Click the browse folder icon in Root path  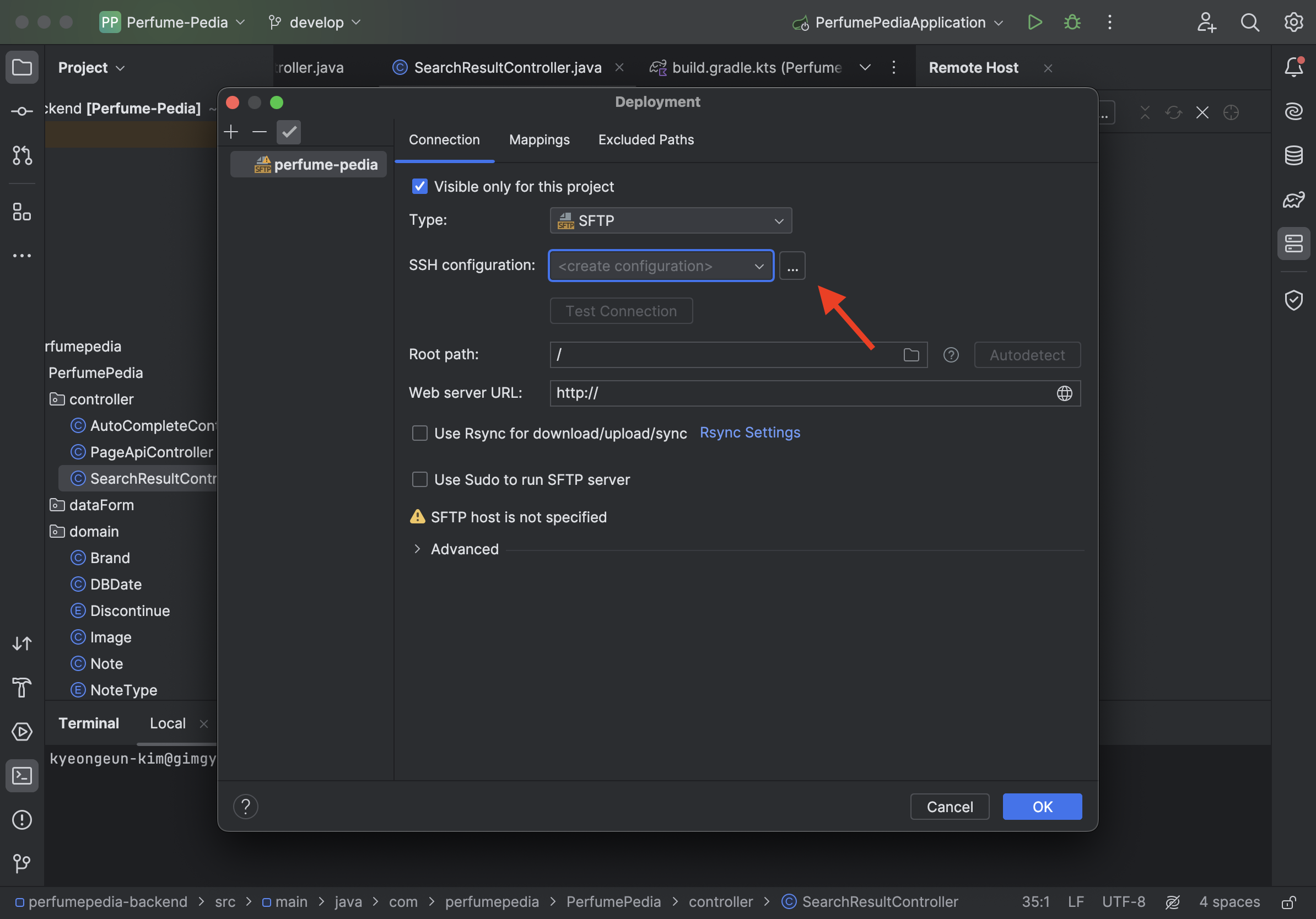point(911,355)
